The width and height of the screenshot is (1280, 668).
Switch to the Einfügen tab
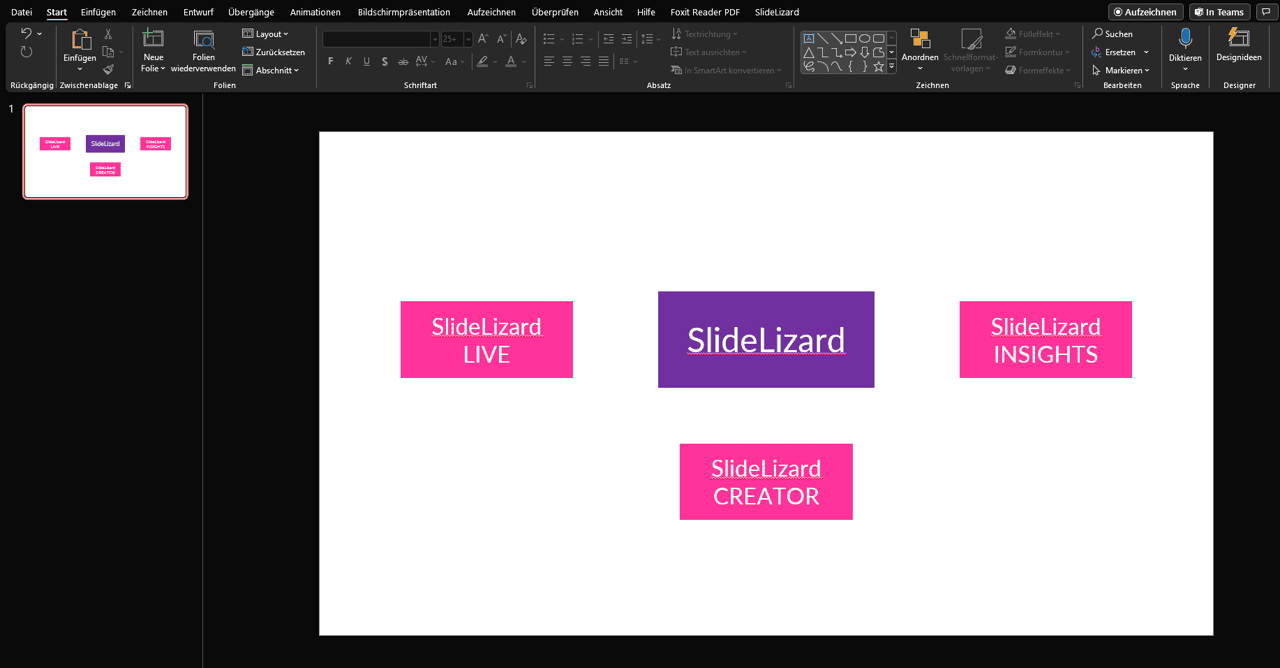click(x=98, y=12)
